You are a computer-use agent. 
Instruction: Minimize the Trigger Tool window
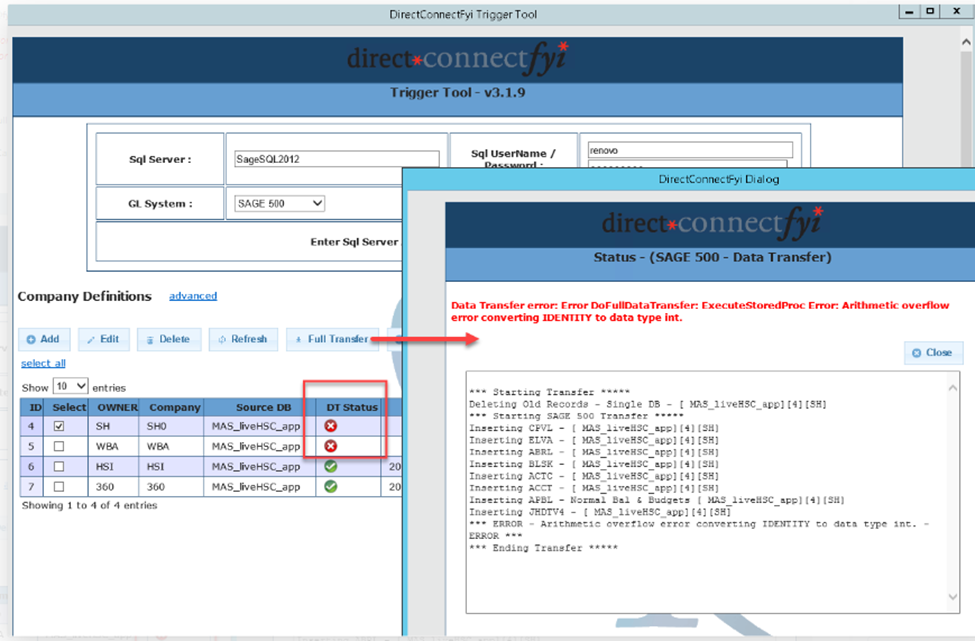(x=910, y=12)
